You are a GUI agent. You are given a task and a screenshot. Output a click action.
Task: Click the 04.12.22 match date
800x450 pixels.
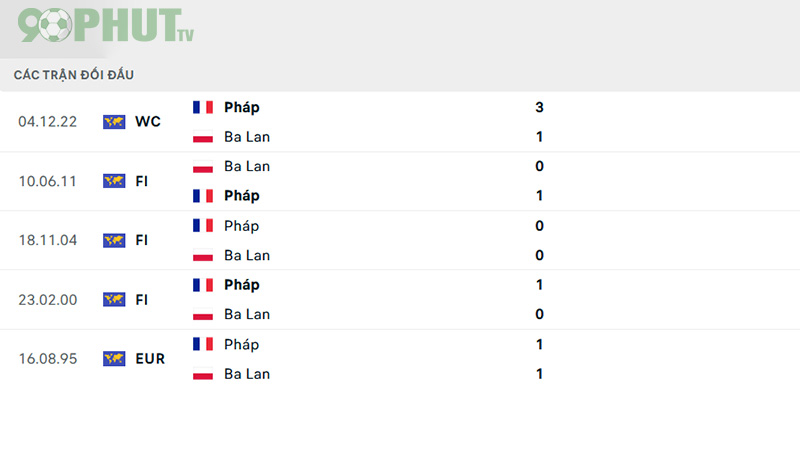47,121
